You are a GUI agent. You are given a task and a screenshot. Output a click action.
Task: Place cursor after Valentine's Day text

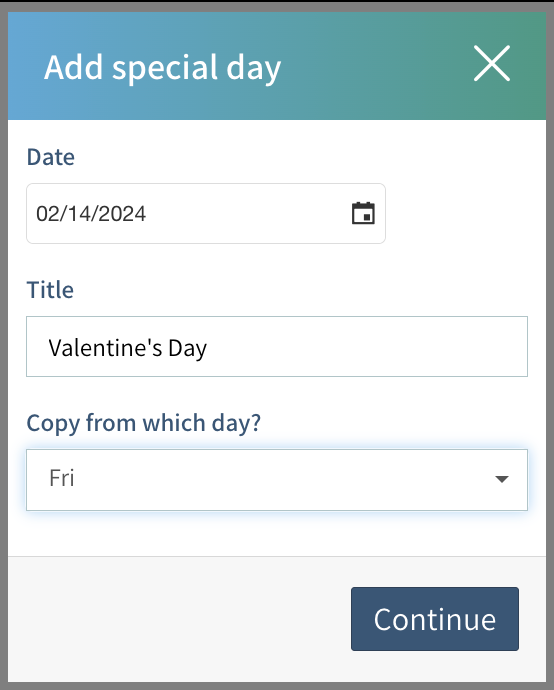208,348
